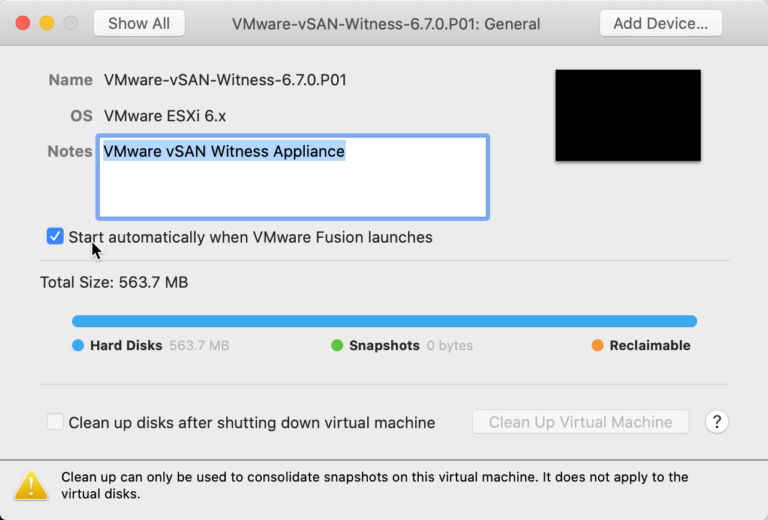This screenshot has height=520, width=768.
Task: Click the orange Reclaimable legend dot
Action: [597, 345]
